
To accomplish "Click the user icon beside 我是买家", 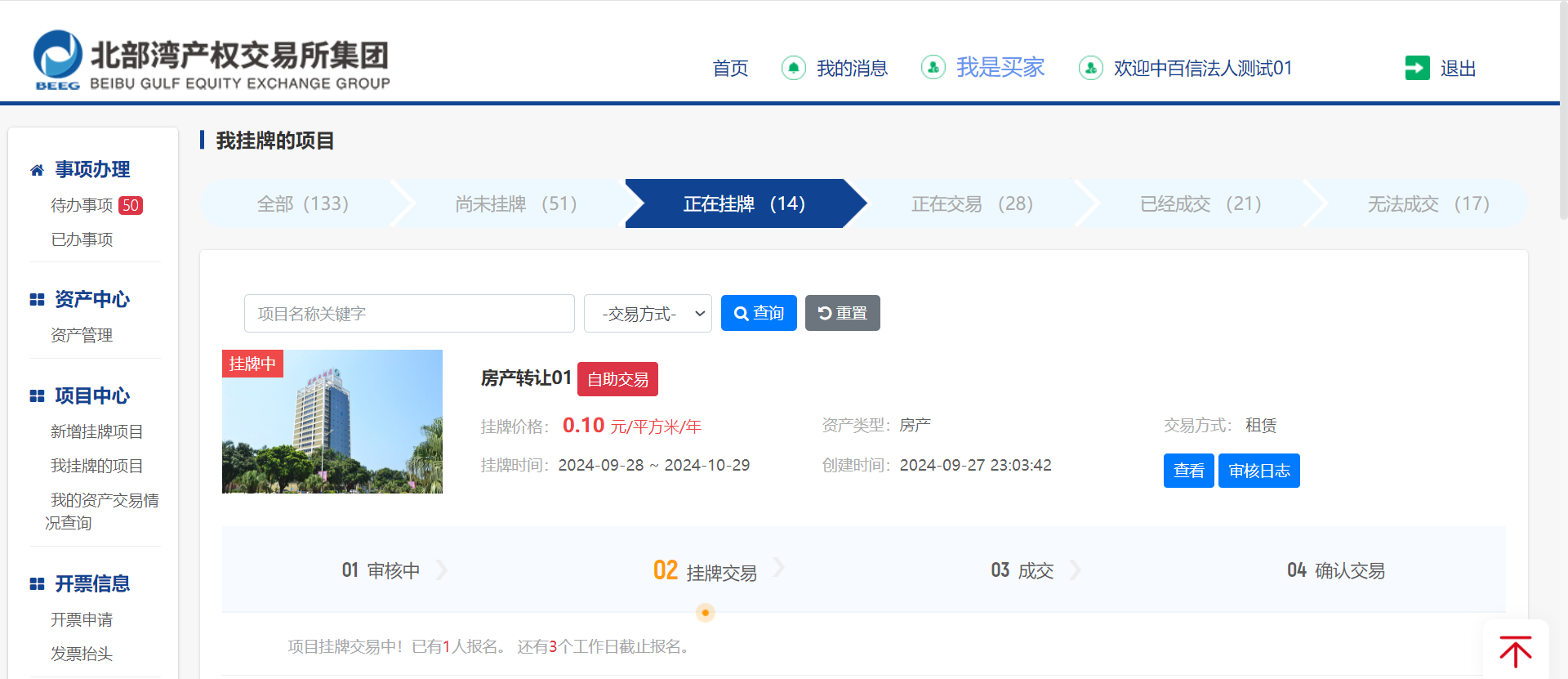I will click(933, 67).
